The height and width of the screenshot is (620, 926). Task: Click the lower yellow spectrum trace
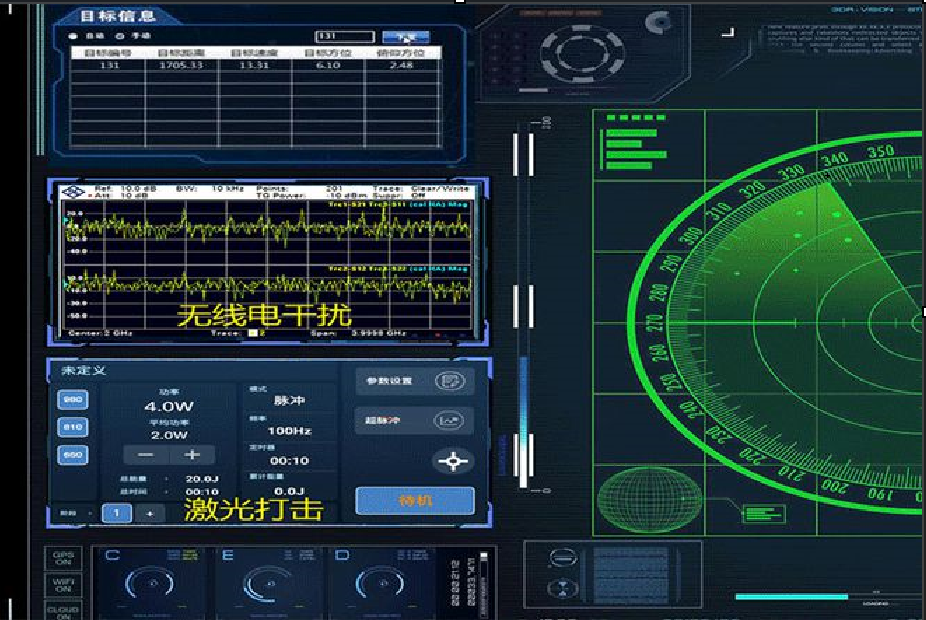269,285
